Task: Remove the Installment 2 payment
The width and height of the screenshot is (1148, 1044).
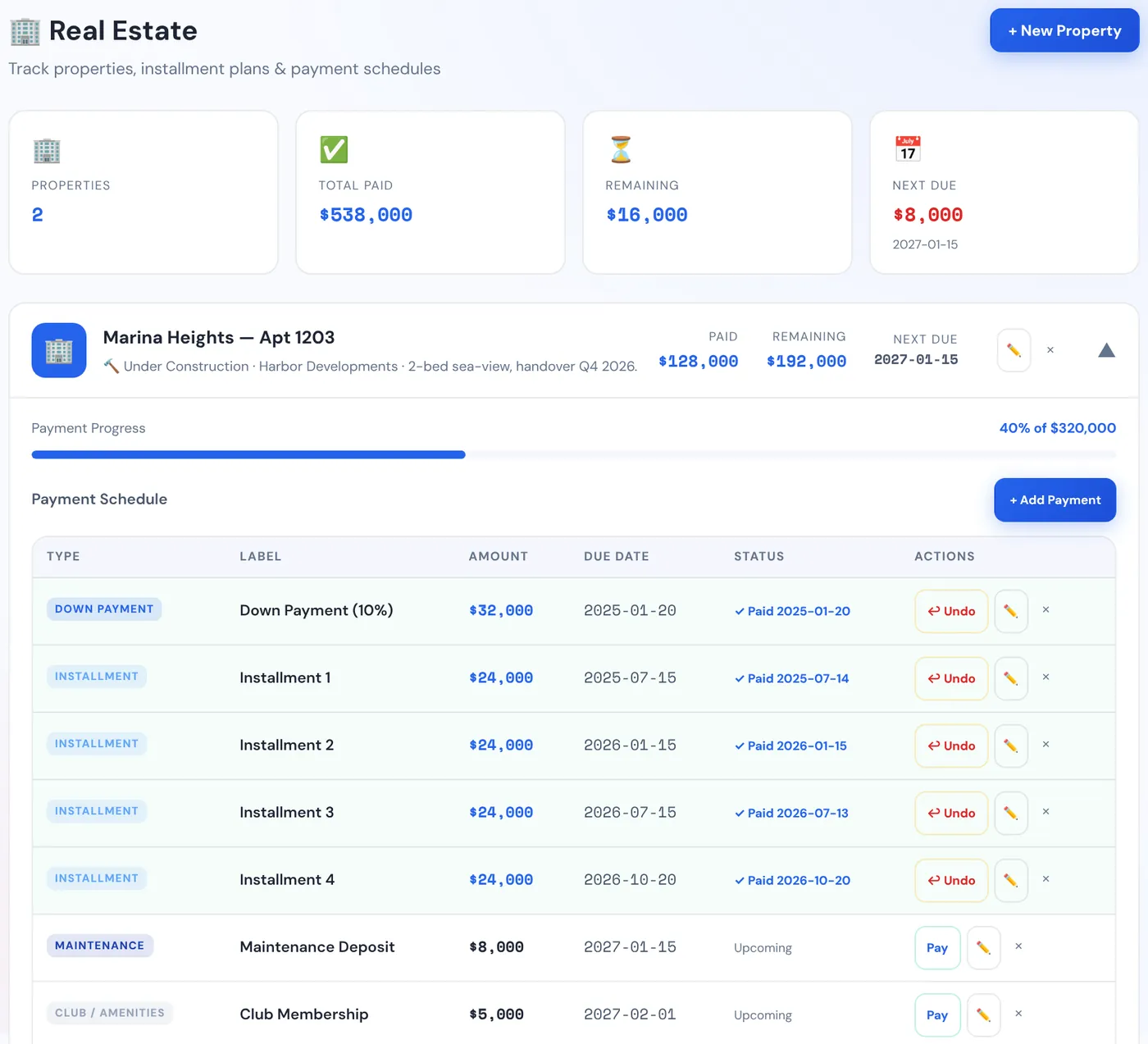Action: [1045, 744]
